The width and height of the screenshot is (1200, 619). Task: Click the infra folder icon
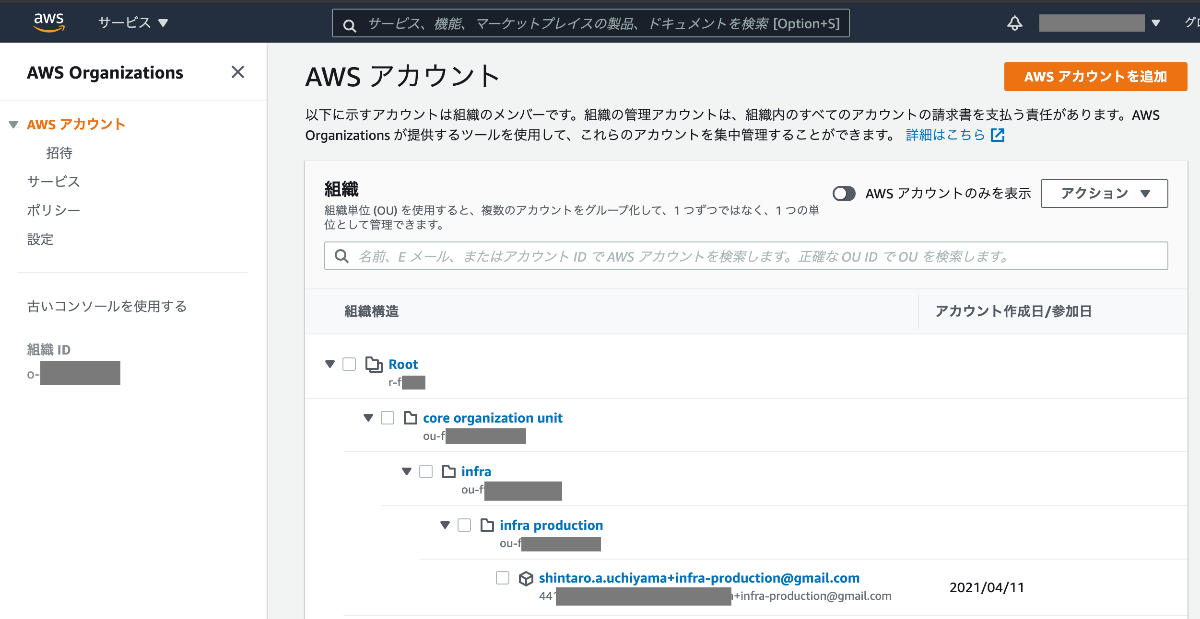[x=449, y=471]
